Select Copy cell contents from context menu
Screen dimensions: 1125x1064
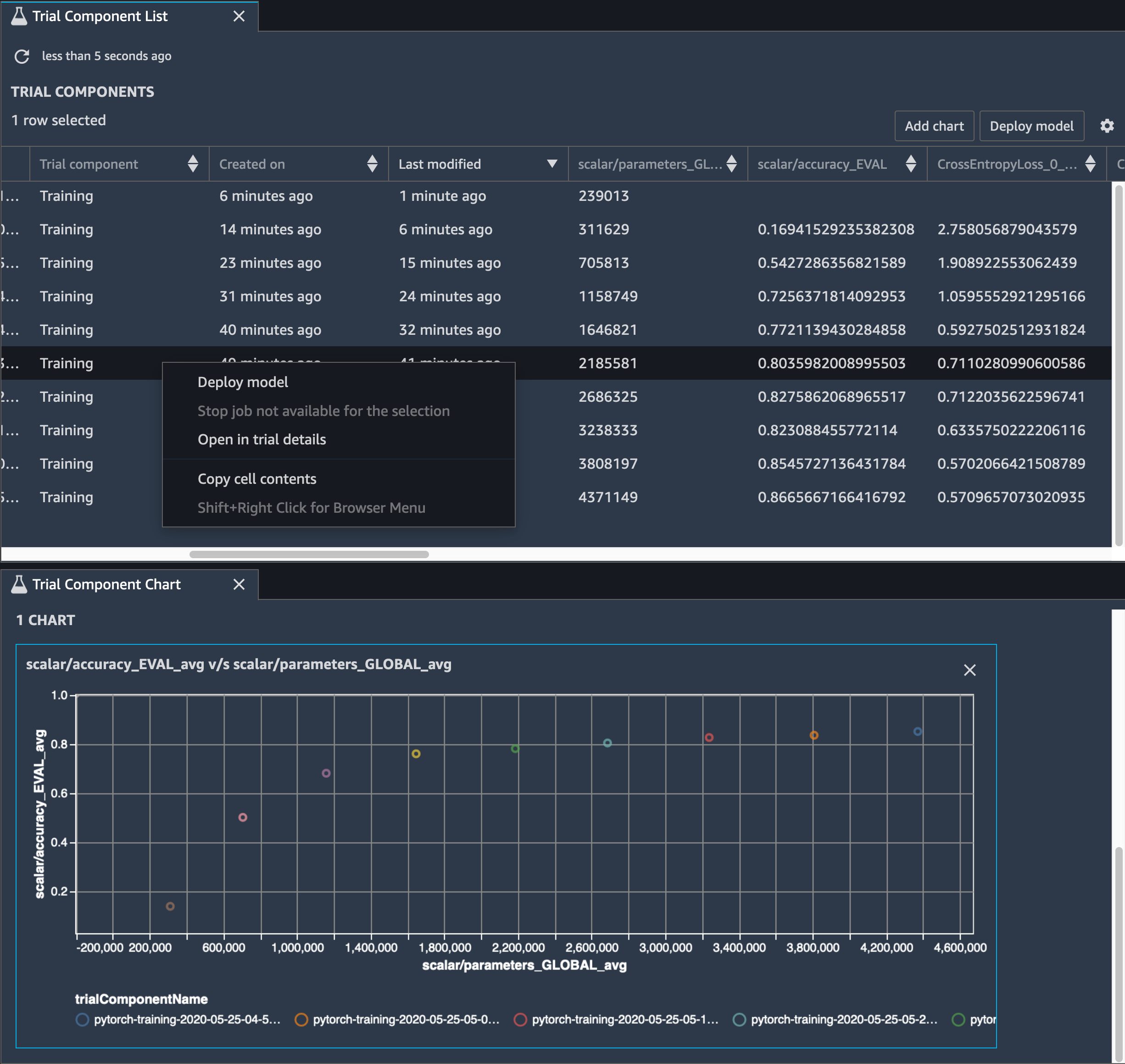256,478
